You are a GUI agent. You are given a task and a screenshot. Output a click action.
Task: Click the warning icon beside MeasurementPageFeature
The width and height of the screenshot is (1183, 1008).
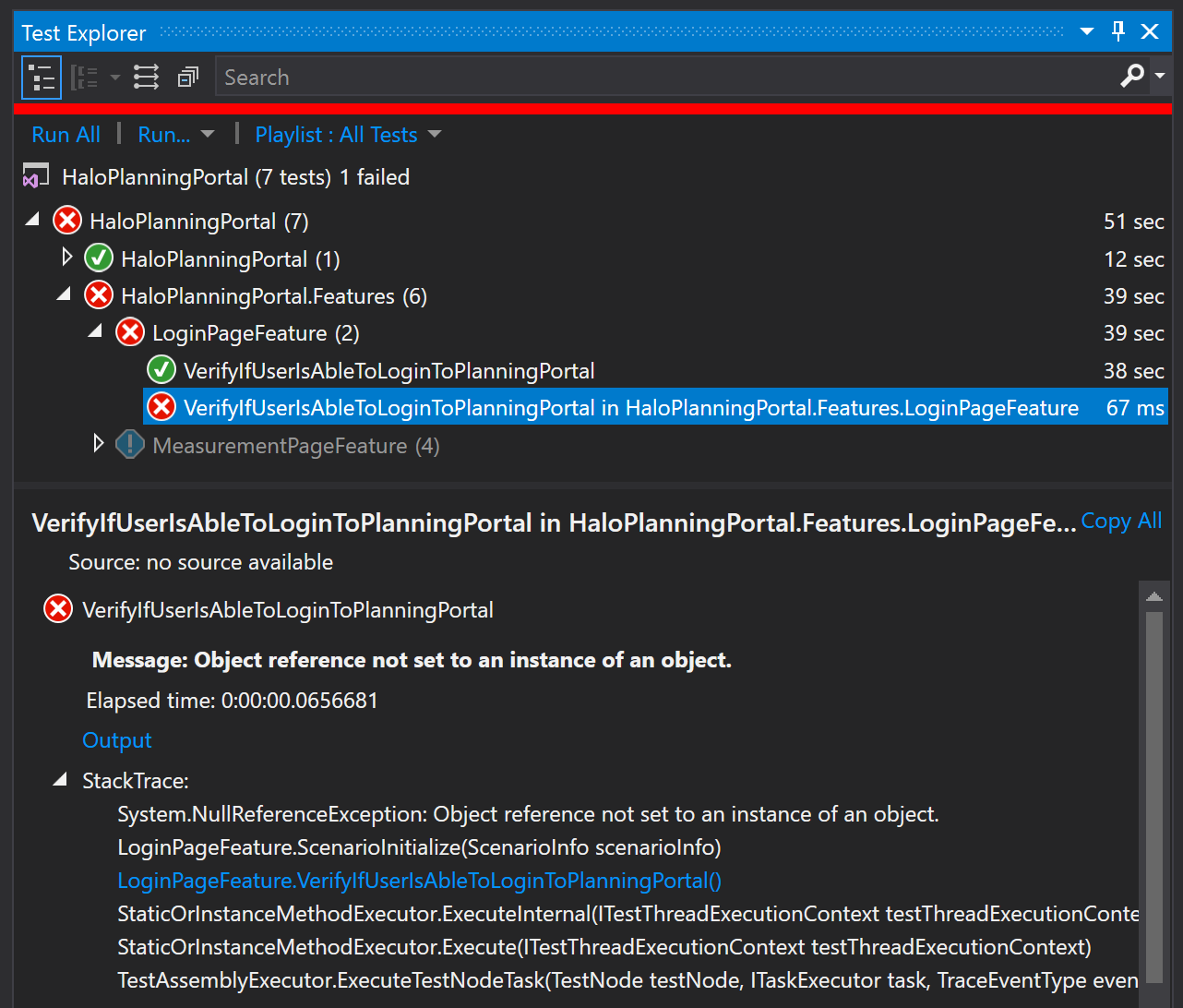coord(130,444)
